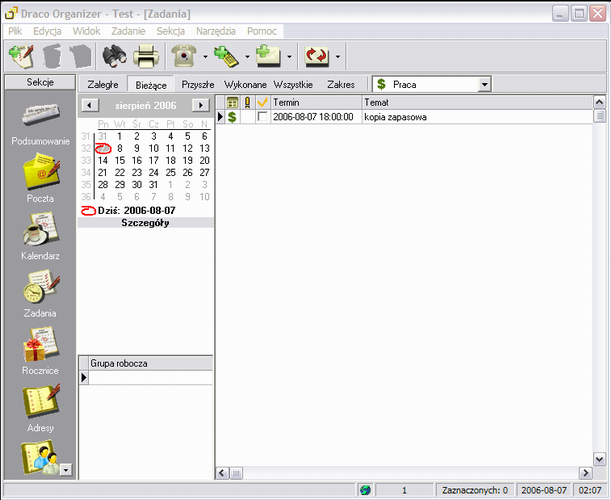Click the Grupa robocza column header
The width and height of the screenshot is (611, 500).
tap(151, 363)
